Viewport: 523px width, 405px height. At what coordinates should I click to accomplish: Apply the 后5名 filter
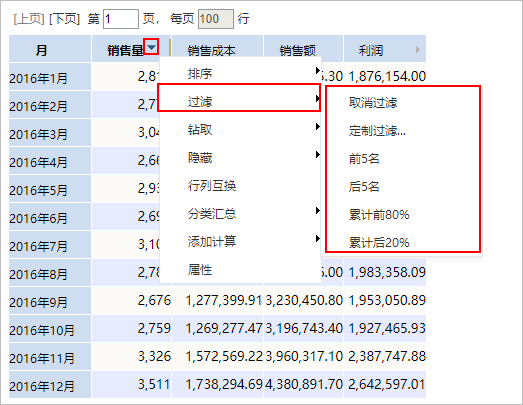point(403,186)
